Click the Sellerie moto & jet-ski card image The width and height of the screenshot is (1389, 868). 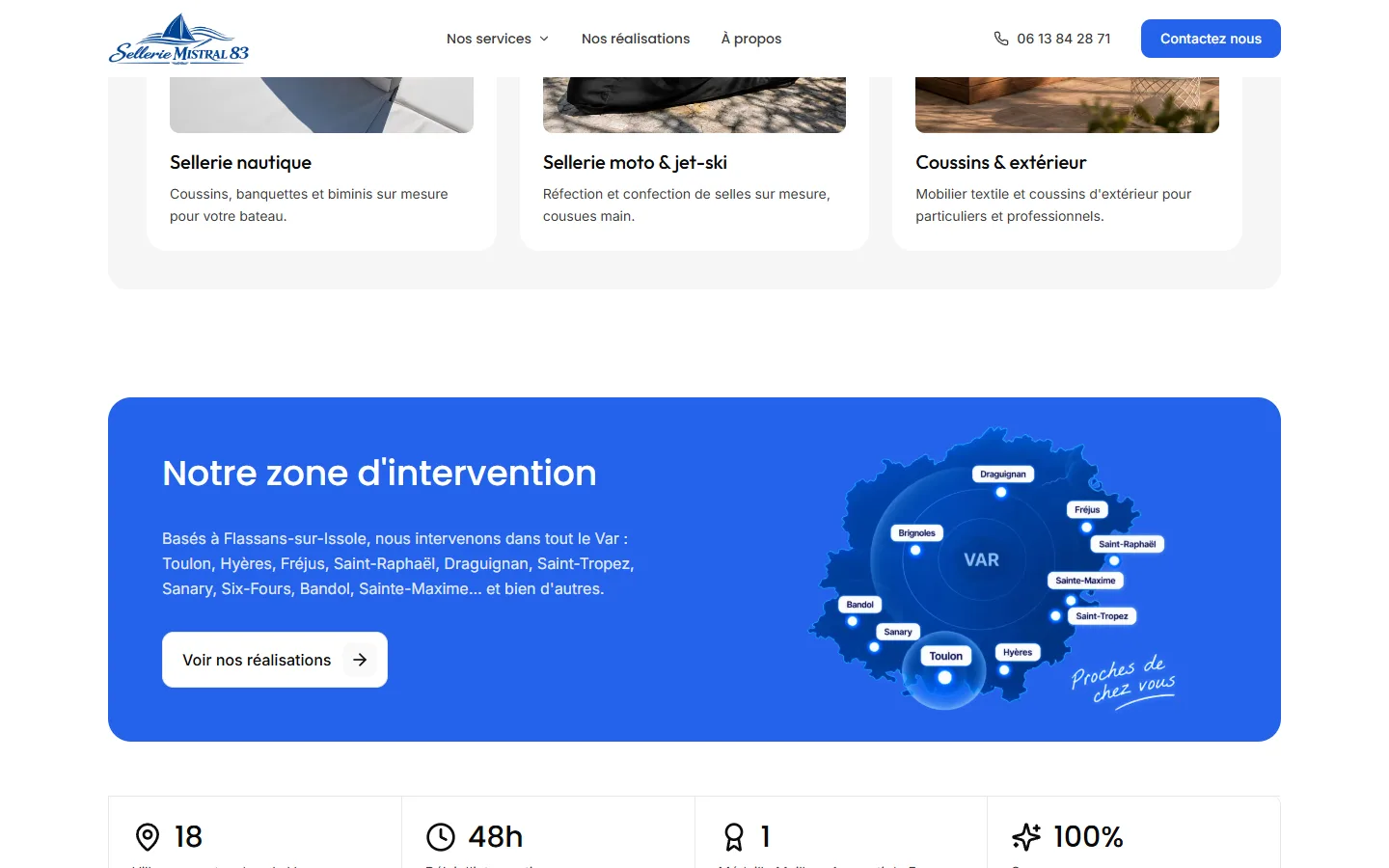[x=694, y=105]
